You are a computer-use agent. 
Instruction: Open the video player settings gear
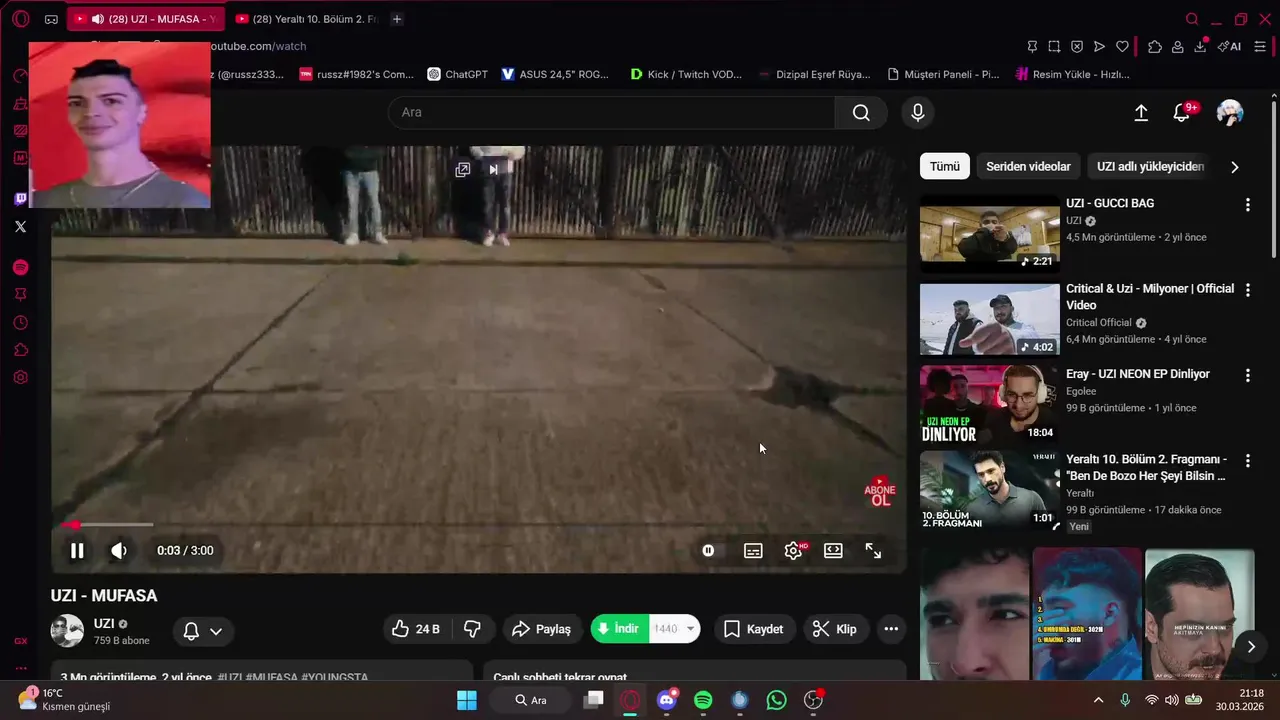(794, 550)
